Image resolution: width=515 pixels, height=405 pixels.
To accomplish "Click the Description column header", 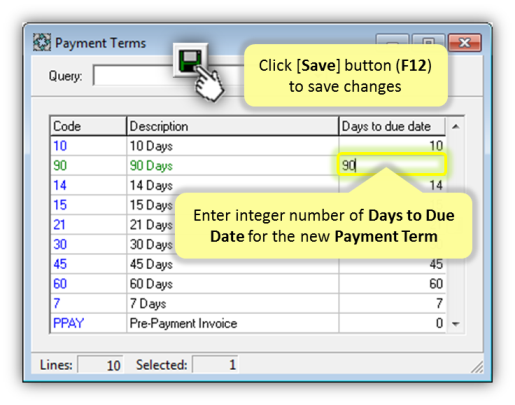I will [x=233, y=126].
